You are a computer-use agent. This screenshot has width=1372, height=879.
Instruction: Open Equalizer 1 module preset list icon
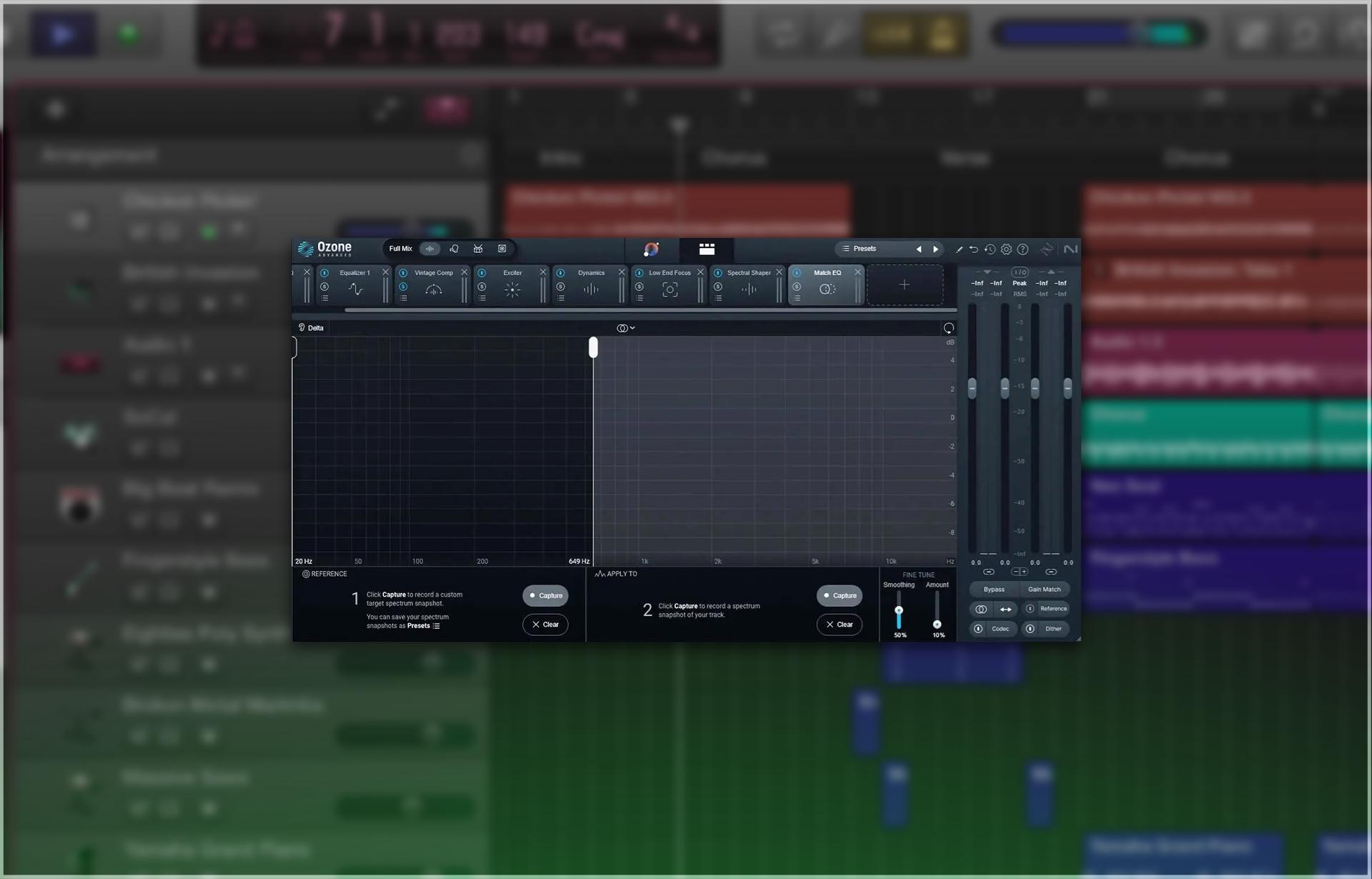coord(324,299)
